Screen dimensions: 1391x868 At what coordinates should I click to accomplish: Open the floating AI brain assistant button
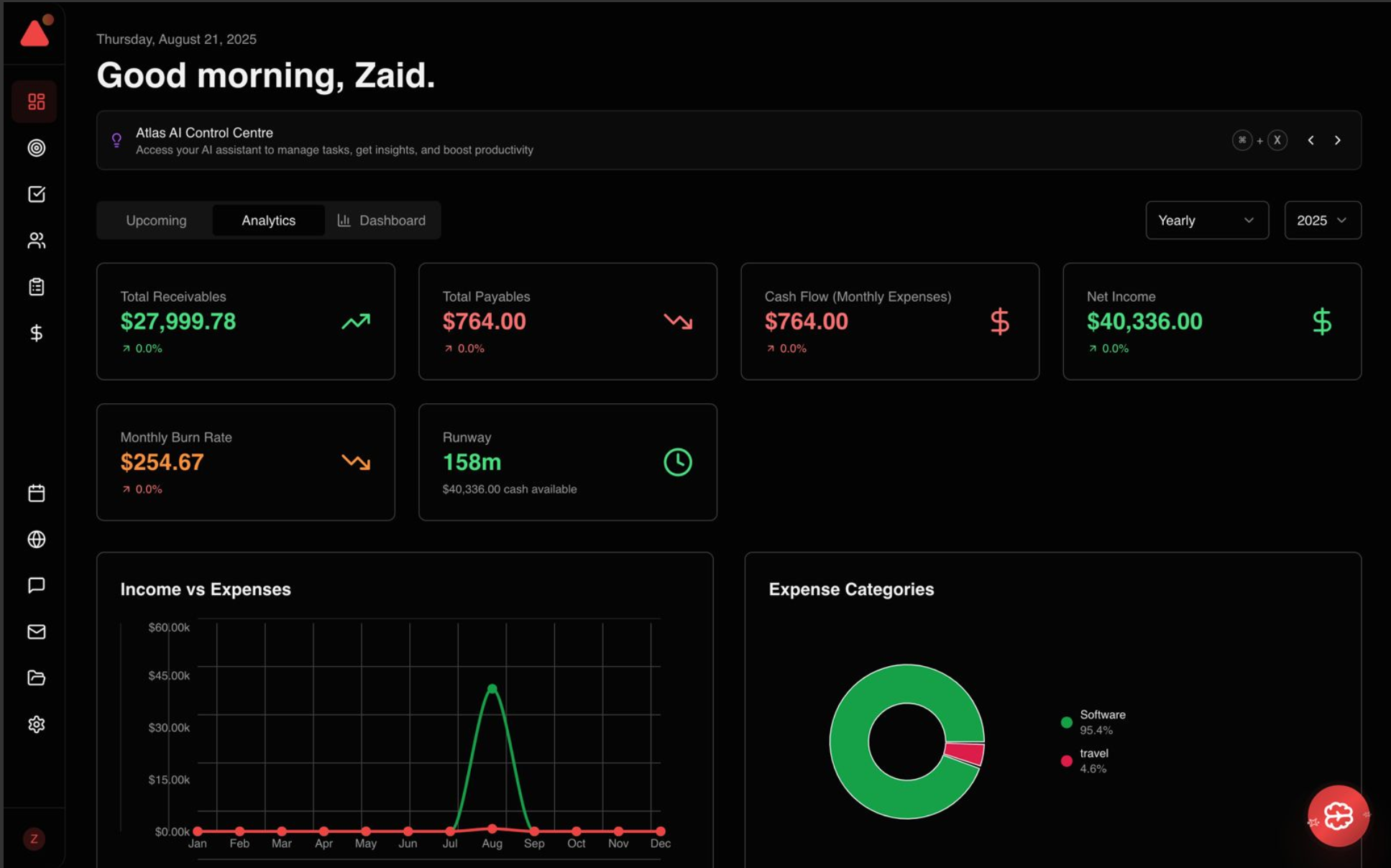(1338, 816)
